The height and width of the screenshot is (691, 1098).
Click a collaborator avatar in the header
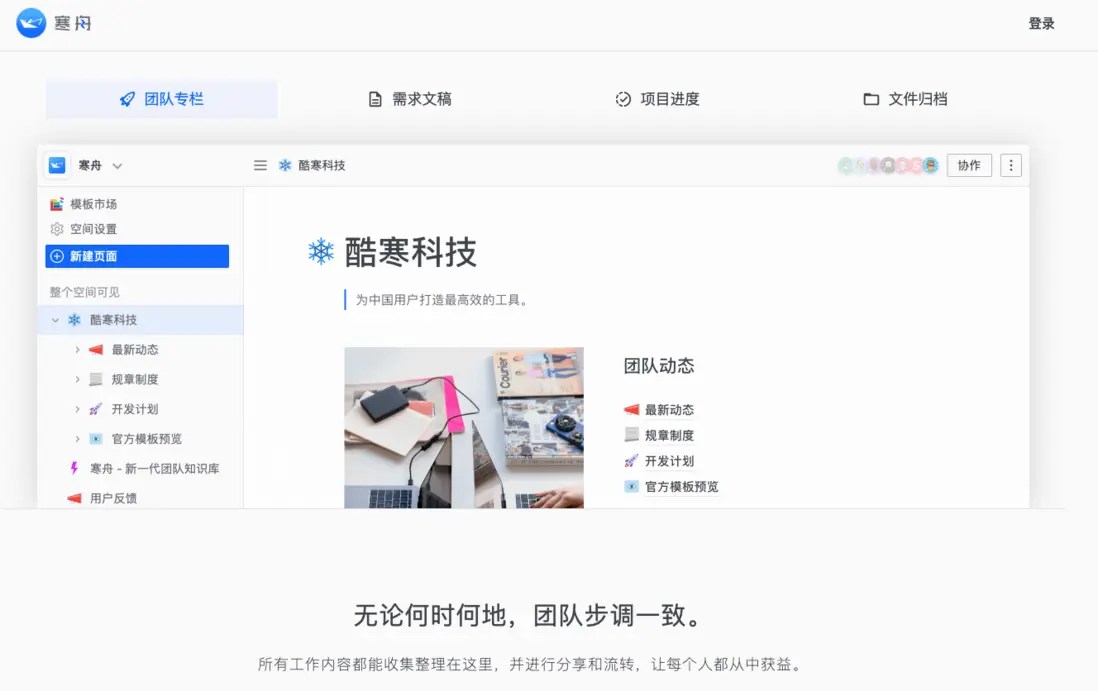pyautogui.click(x=930, y=165)
